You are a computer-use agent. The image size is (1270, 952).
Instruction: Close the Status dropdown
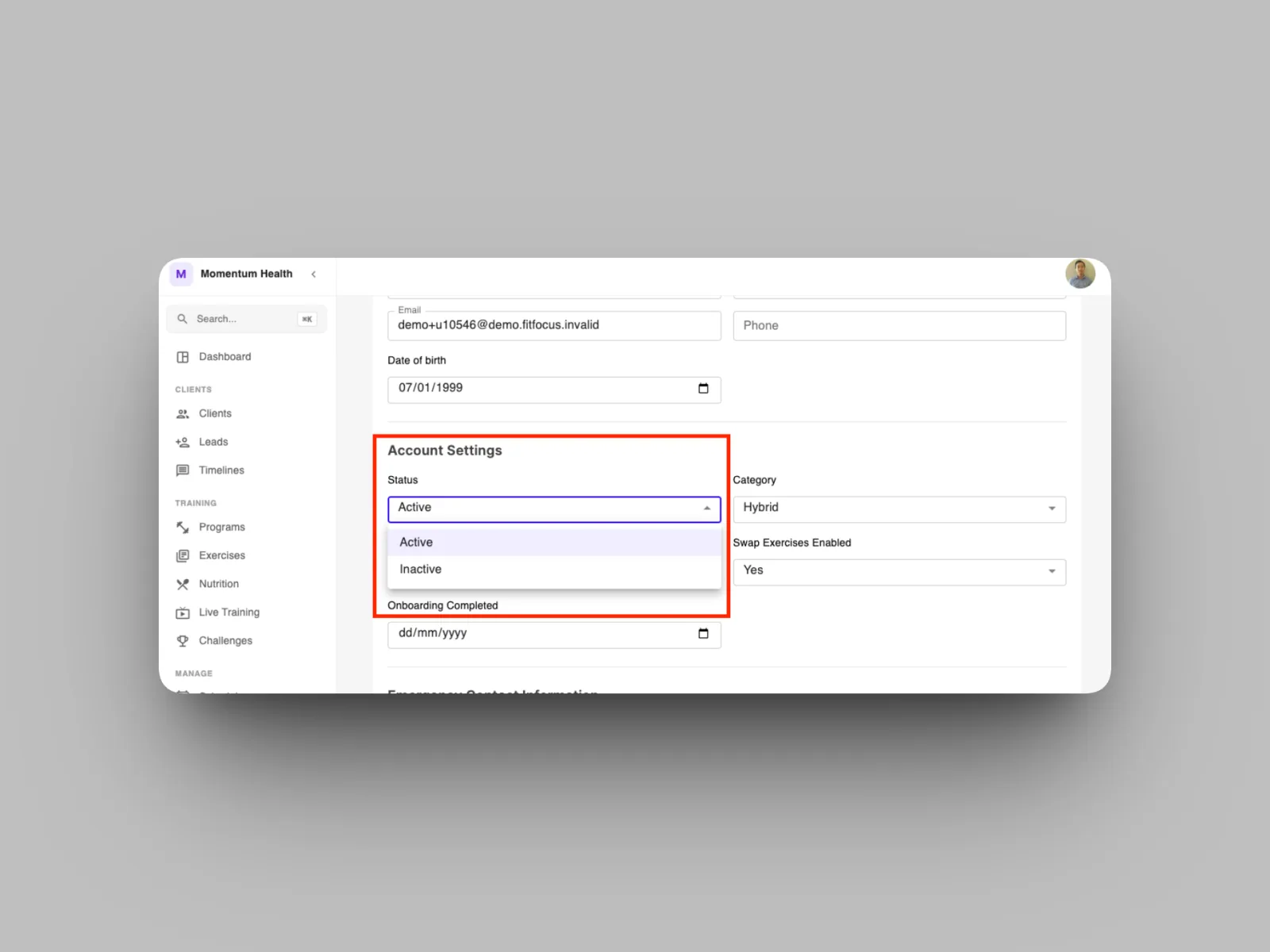(x=706, y=509)
